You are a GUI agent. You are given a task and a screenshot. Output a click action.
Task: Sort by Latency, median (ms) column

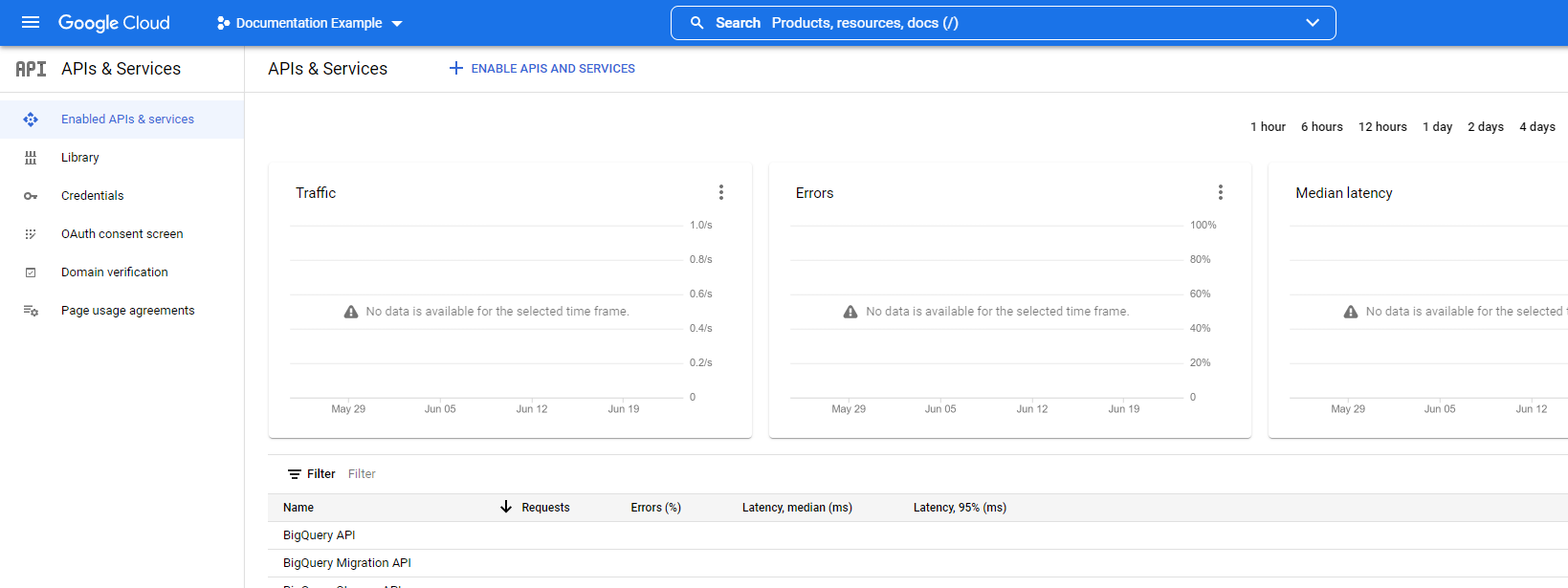coord(797,508)
